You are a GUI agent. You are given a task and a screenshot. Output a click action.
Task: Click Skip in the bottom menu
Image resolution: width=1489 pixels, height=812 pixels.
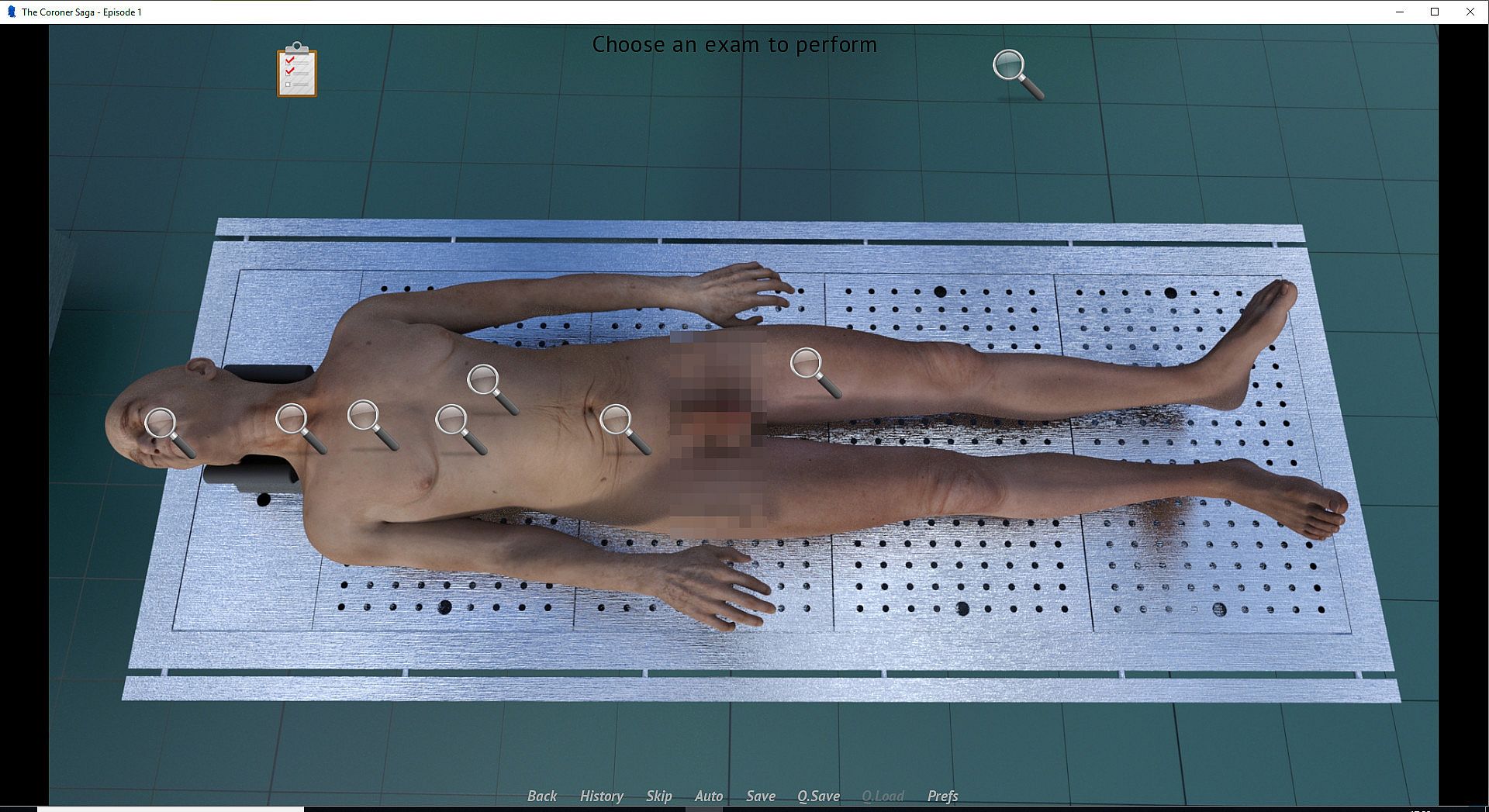click(658, 796)
